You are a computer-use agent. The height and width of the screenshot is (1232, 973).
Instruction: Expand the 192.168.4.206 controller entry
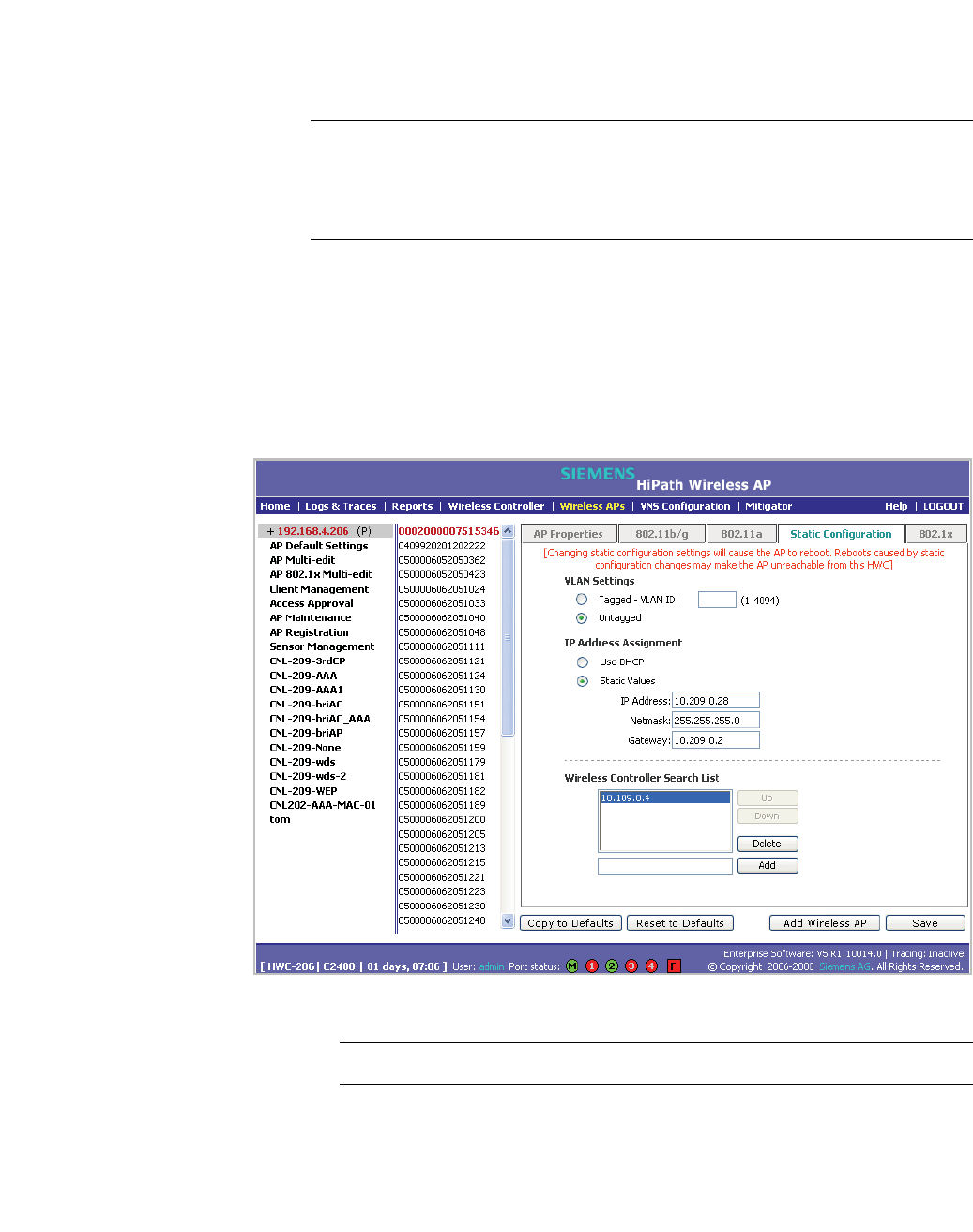coord(270,531)
